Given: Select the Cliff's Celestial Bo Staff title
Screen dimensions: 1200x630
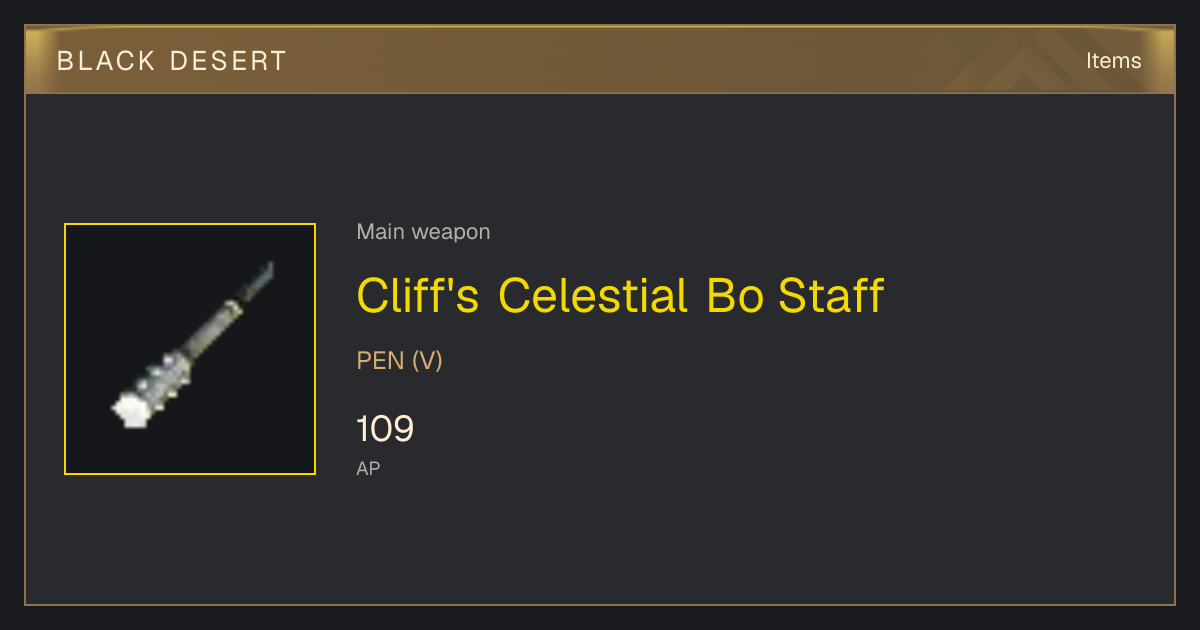Looking at the screenshot, I should [x=620, y=296].
